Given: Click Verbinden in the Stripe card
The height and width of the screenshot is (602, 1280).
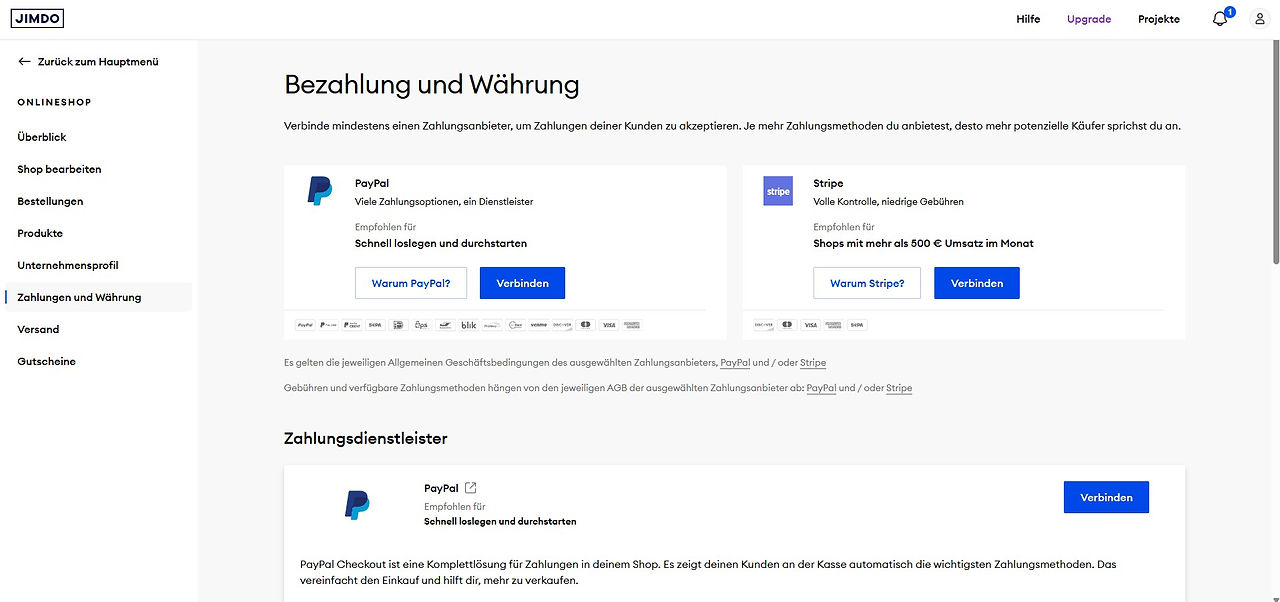Looking at the screenshot, I should (977, 283).
